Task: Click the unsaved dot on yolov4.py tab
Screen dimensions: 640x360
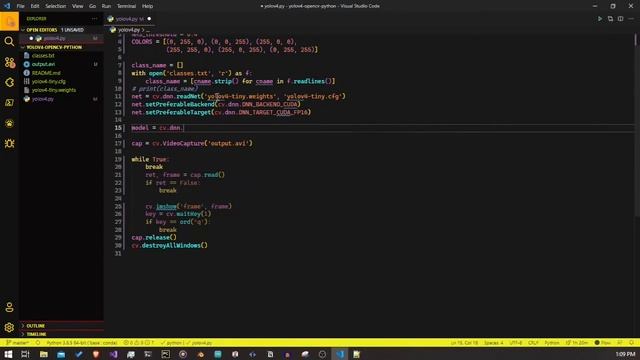Action: (x=149, y=19)
